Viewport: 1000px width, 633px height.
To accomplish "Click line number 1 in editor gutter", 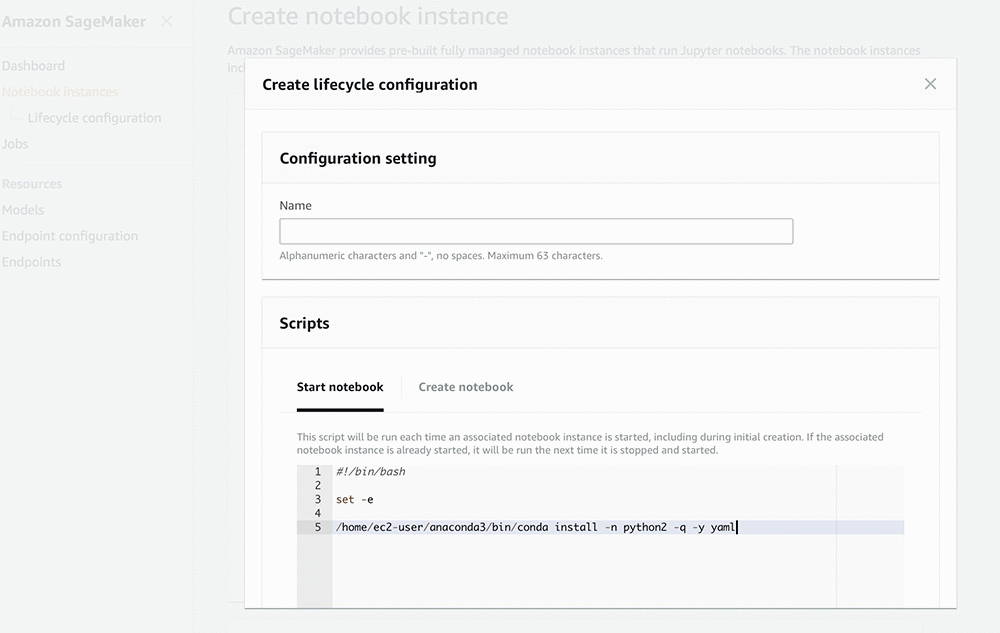I will coord(317,471).
